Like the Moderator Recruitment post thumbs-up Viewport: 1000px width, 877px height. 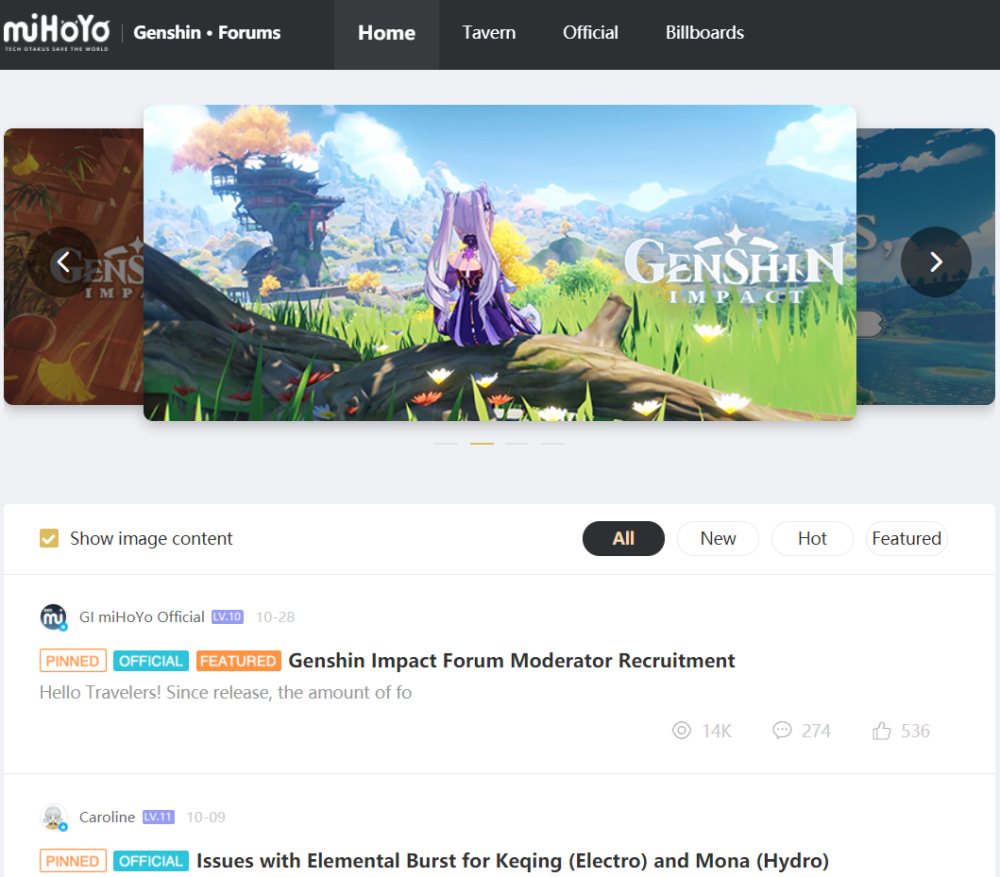point(881,730)
